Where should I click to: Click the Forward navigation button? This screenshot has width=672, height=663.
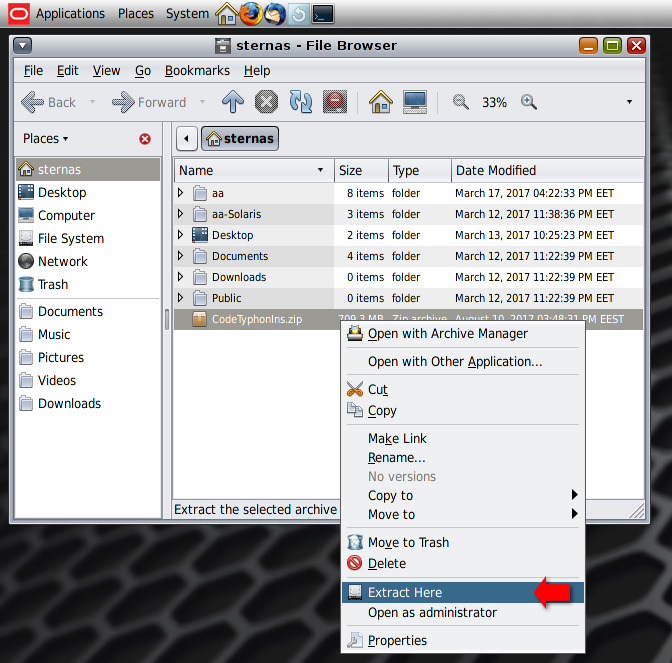[150, 102]
